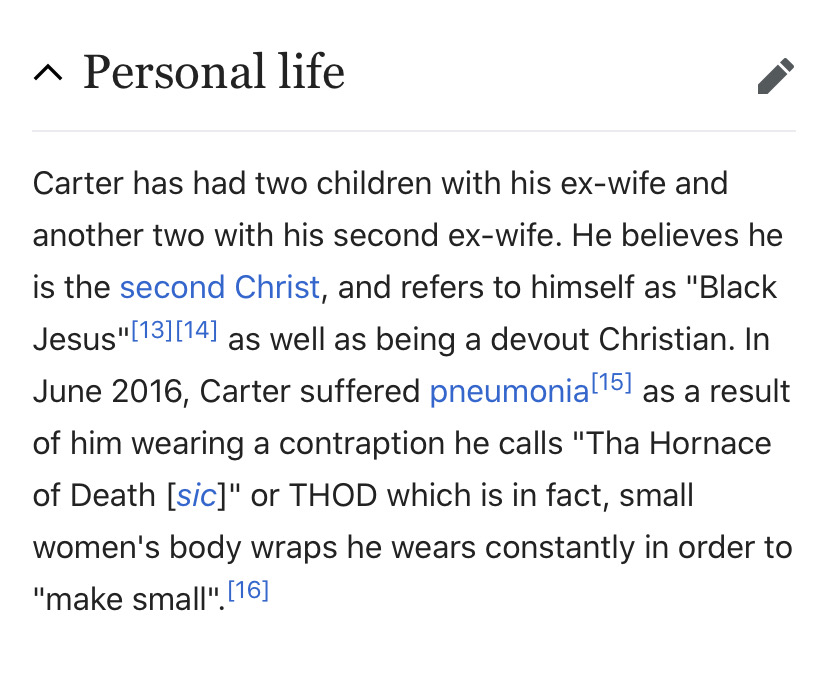
Task: Click the word Death before sic
Action: [112, 496]
